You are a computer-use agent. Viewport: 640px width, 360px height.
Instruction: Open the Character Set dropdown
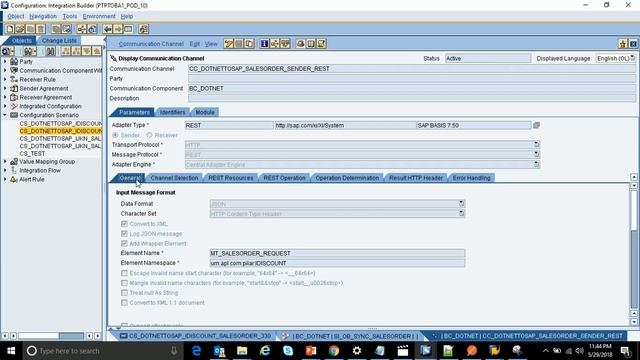[x=461, y=213]
